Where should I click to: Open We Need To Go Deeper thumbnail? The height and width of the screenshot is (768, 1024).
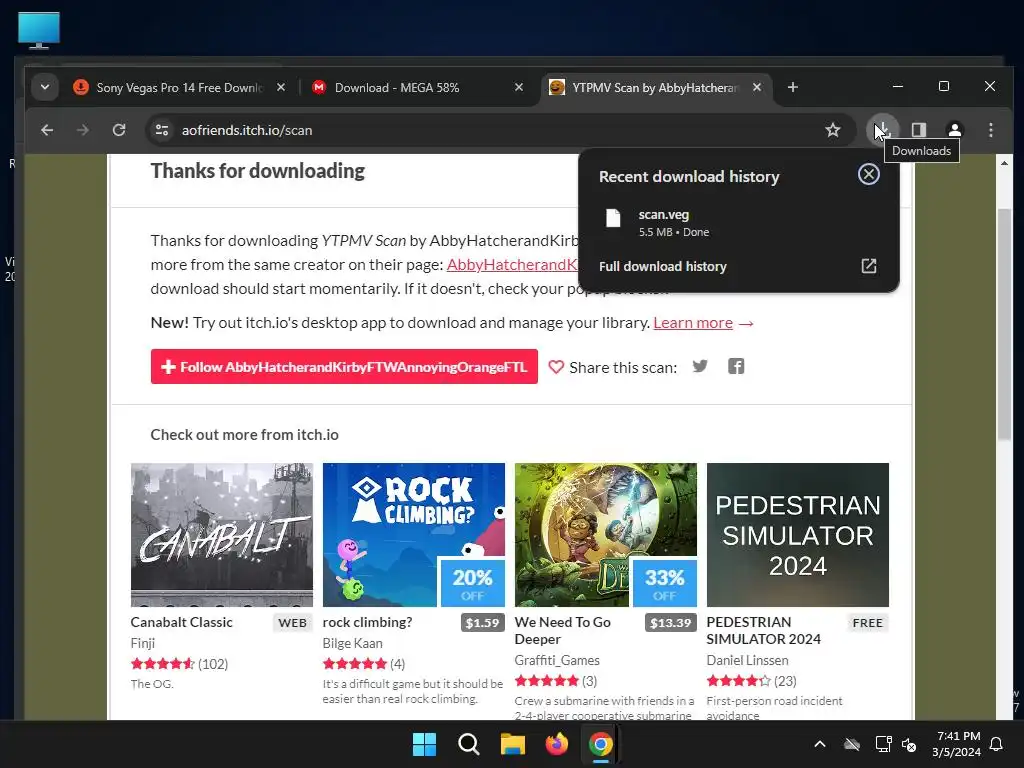(605, 535)
